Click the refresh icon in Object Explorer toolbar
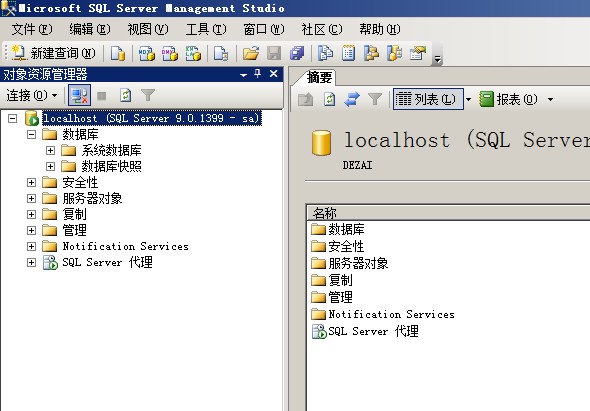This screenshot has height=411, width=590. pyautogui.click(x=125, y=95)
